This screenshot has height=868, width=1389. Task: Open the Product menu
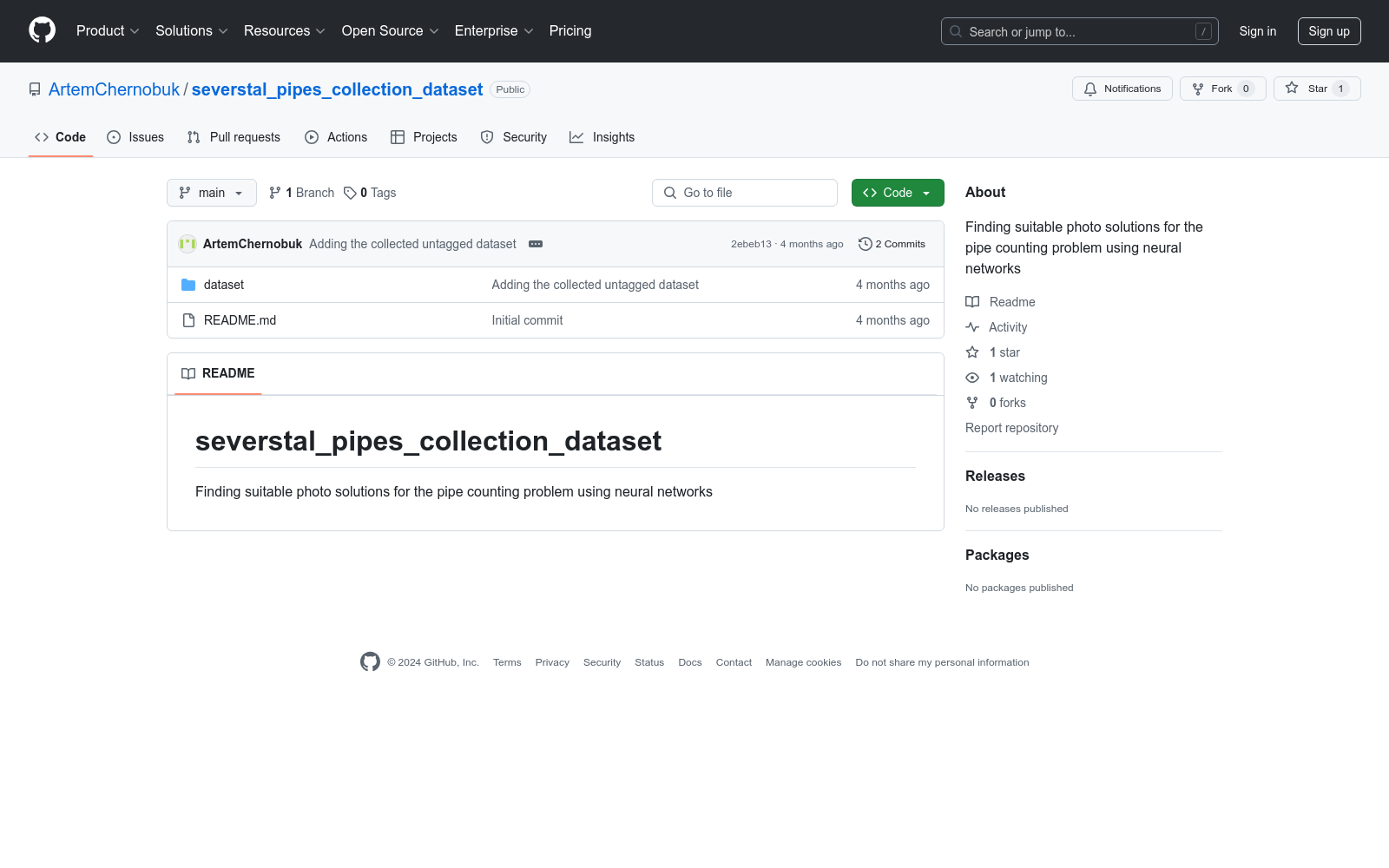pyautogui.click(x=108, y=31)
